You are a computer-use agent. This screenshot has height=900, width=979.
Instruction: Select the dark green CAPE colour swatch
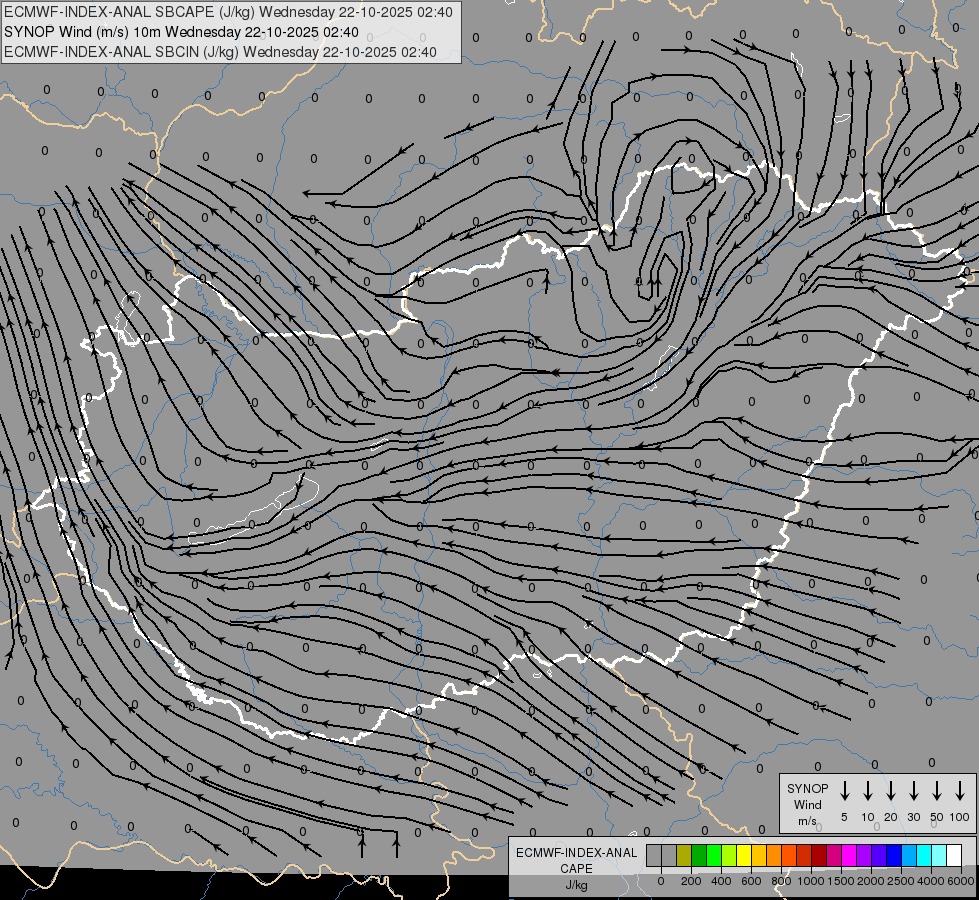tap(699, 855)
